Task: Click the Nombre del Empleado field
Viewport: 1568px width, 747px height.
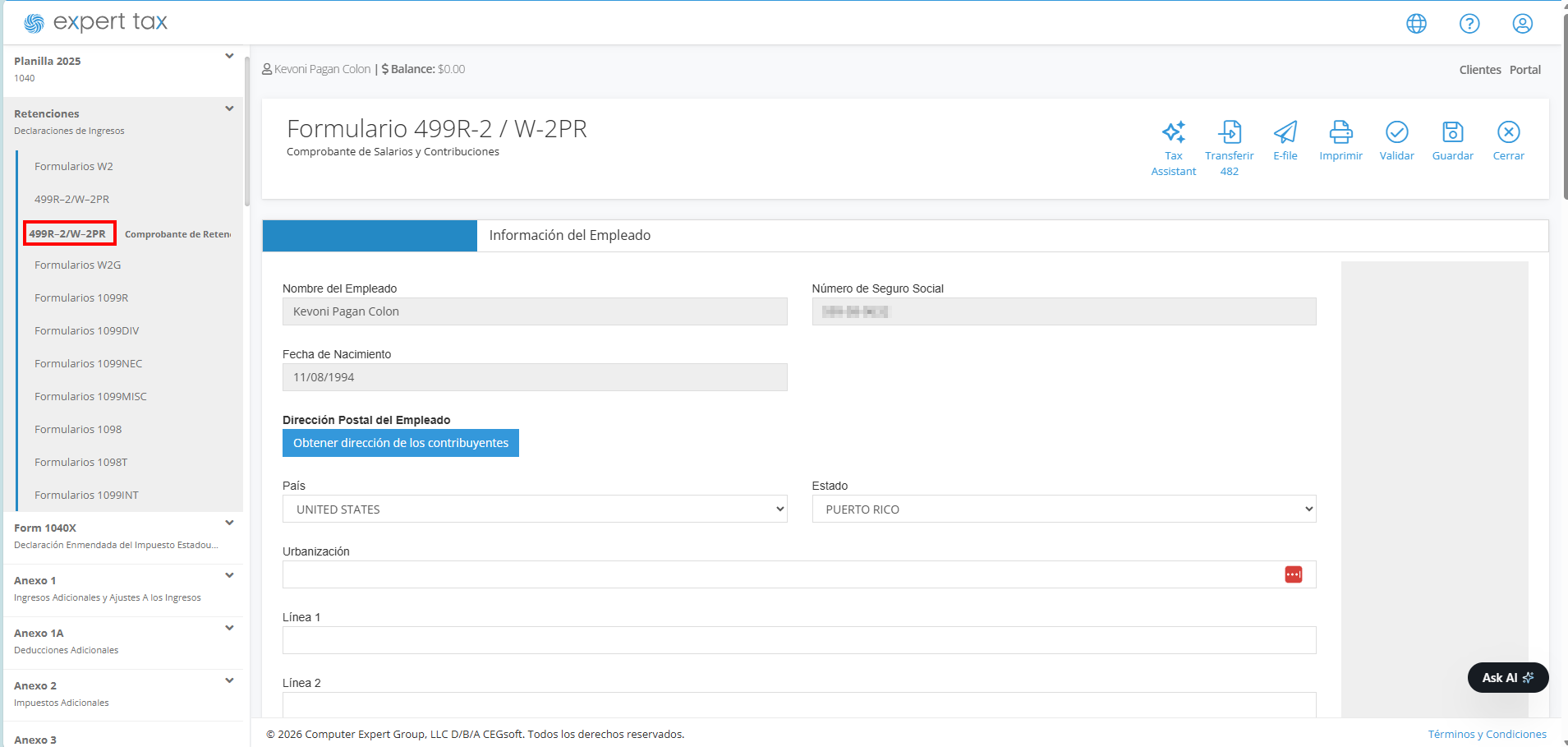Action: point(535,311)
